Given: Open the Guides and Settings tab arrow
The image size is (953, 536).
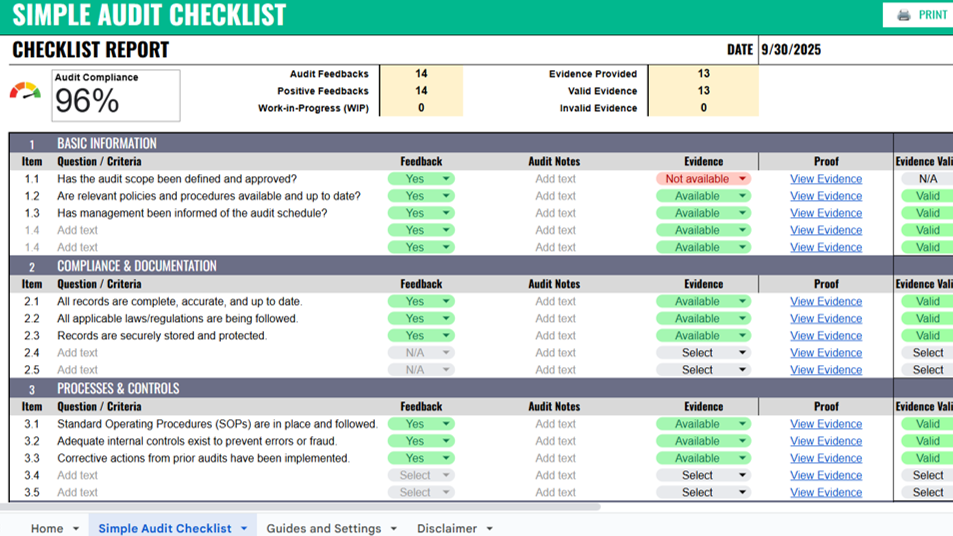Looking at the screenshot, I should pos(394,529).
